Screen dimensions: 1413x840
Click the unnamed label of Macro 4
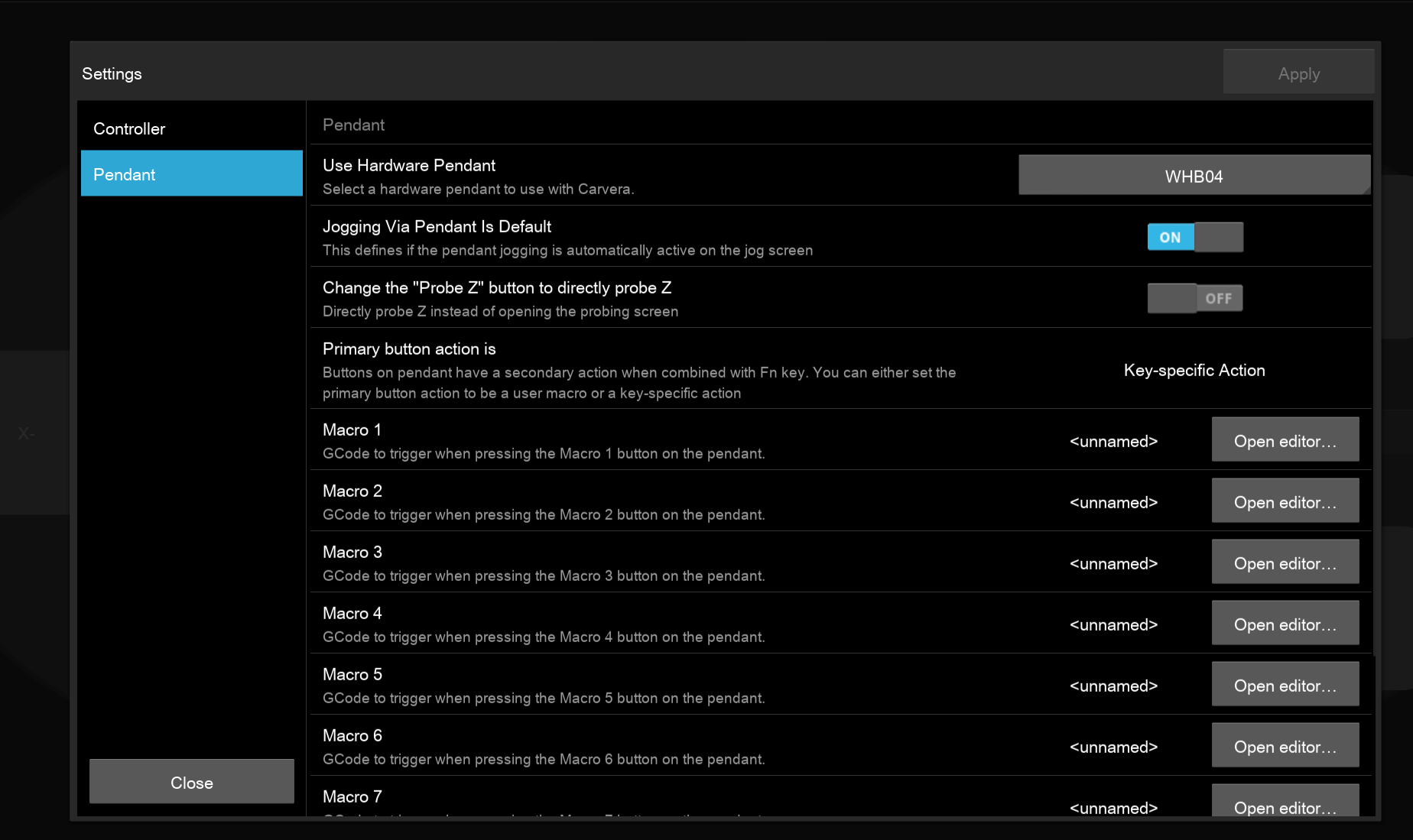pos(1113,624)
